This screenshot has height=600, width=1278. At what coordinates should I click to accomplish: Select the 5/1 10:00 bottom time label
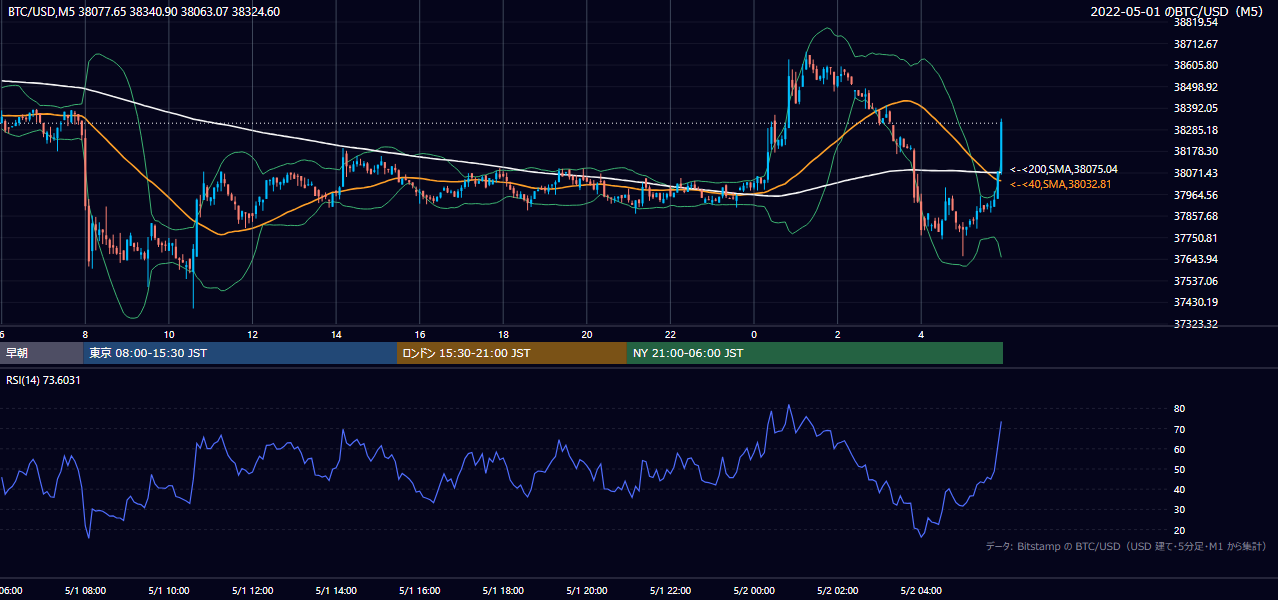tap(168, 590)
